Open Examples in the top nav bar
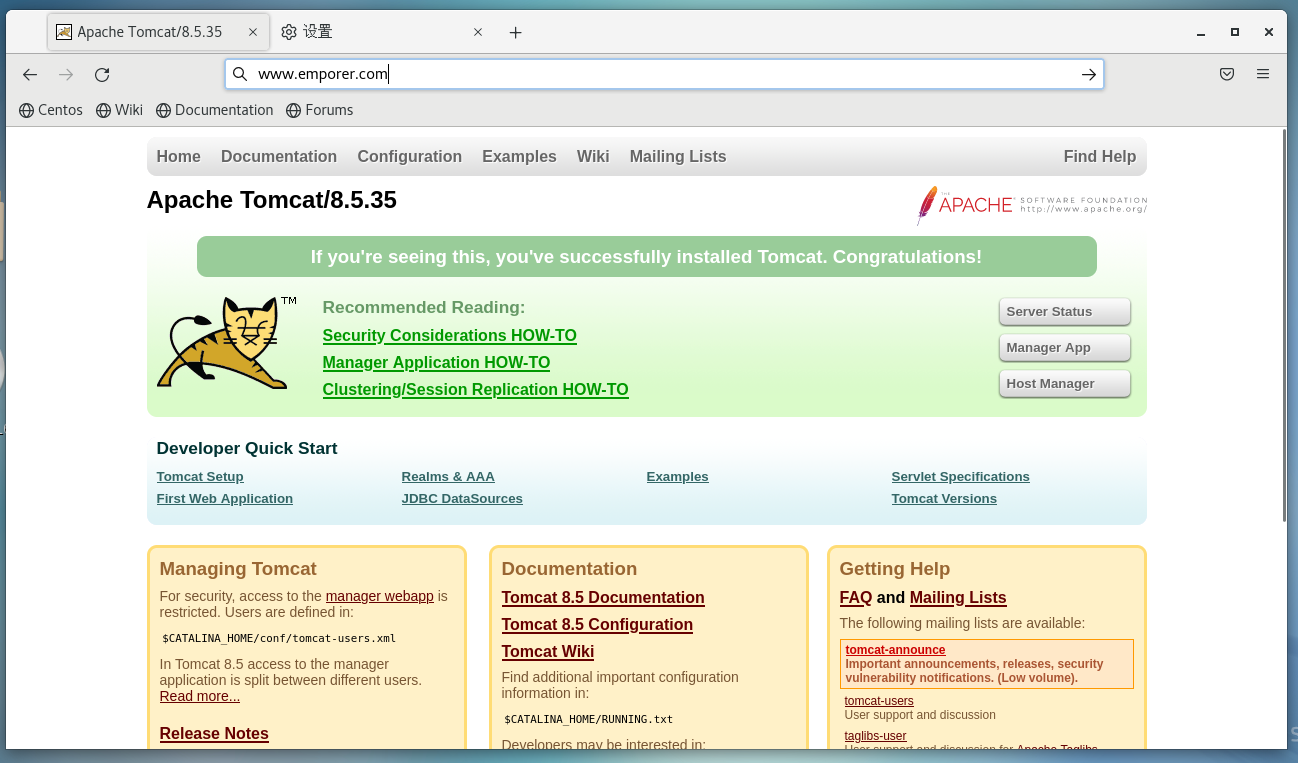Image resolution: width=1298 pixels, height=763 pixels. 519,156
